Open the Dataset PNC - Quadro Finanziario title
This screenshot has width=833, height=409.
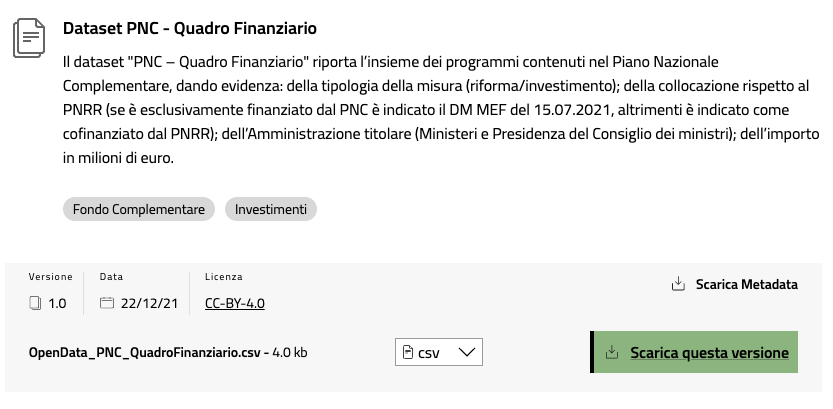(x=190, y=28)
